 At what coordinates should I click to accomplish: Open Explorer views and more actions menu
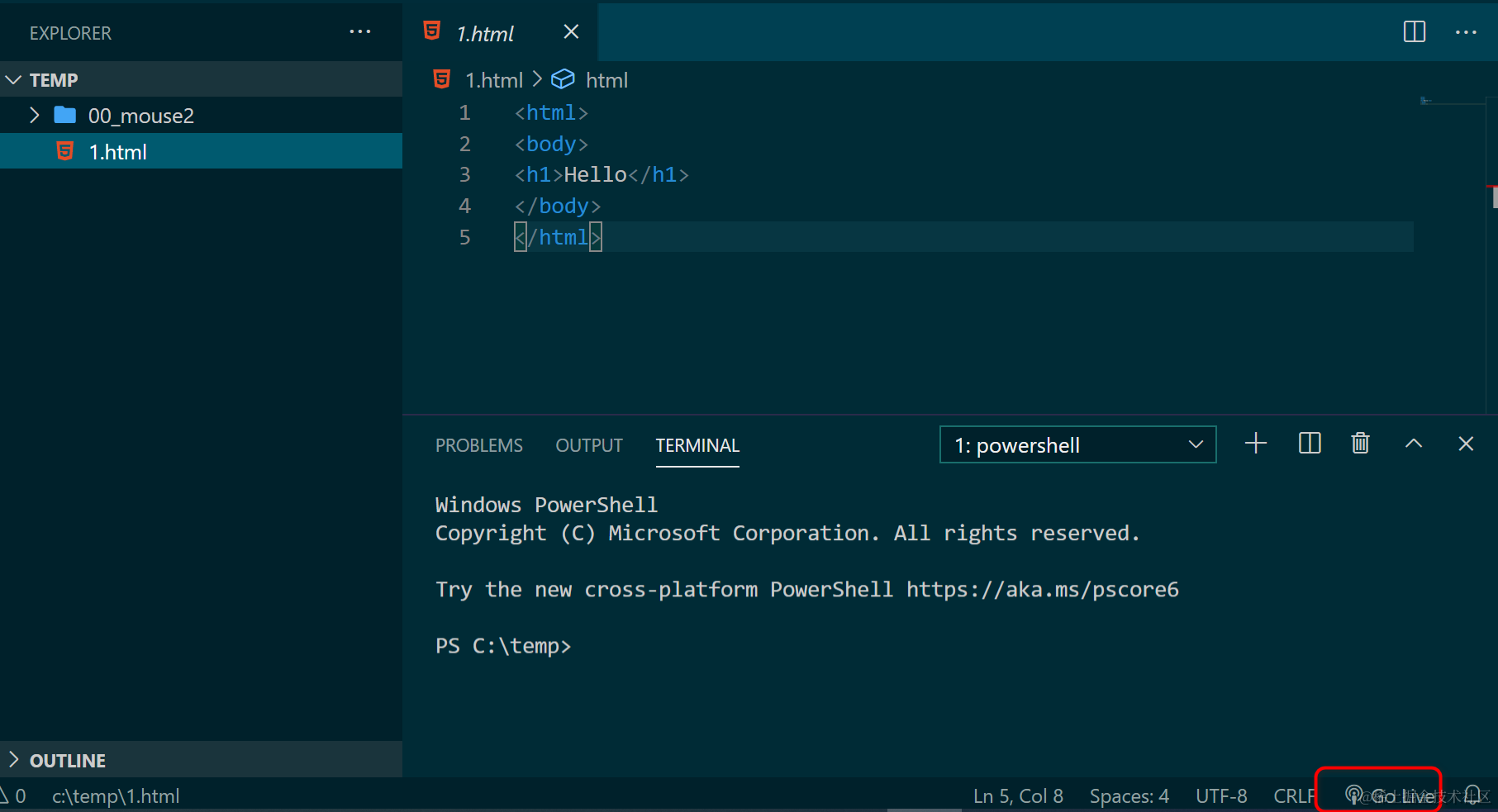(x=360, y=32)
